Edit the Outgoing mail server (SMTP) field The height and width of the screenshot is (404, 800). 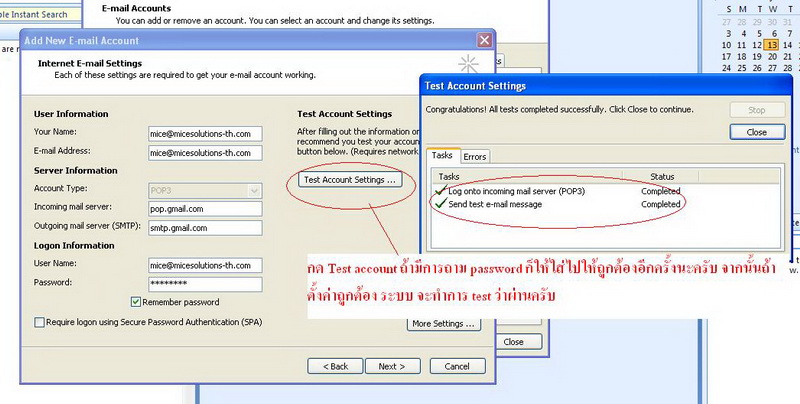205,228
